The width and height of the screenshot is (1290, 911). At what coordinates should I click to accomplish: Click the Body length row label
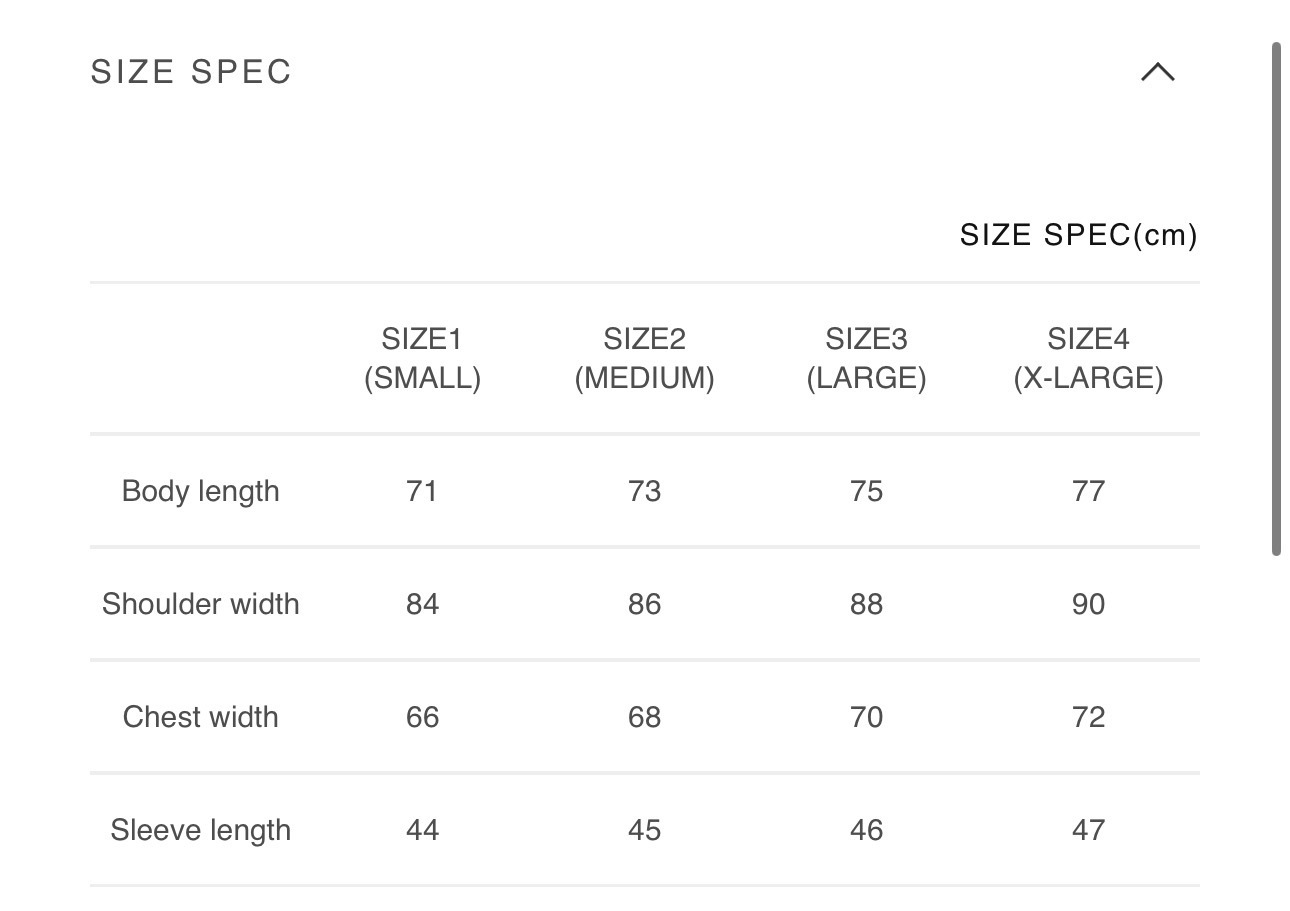click(x=200, y=491)
